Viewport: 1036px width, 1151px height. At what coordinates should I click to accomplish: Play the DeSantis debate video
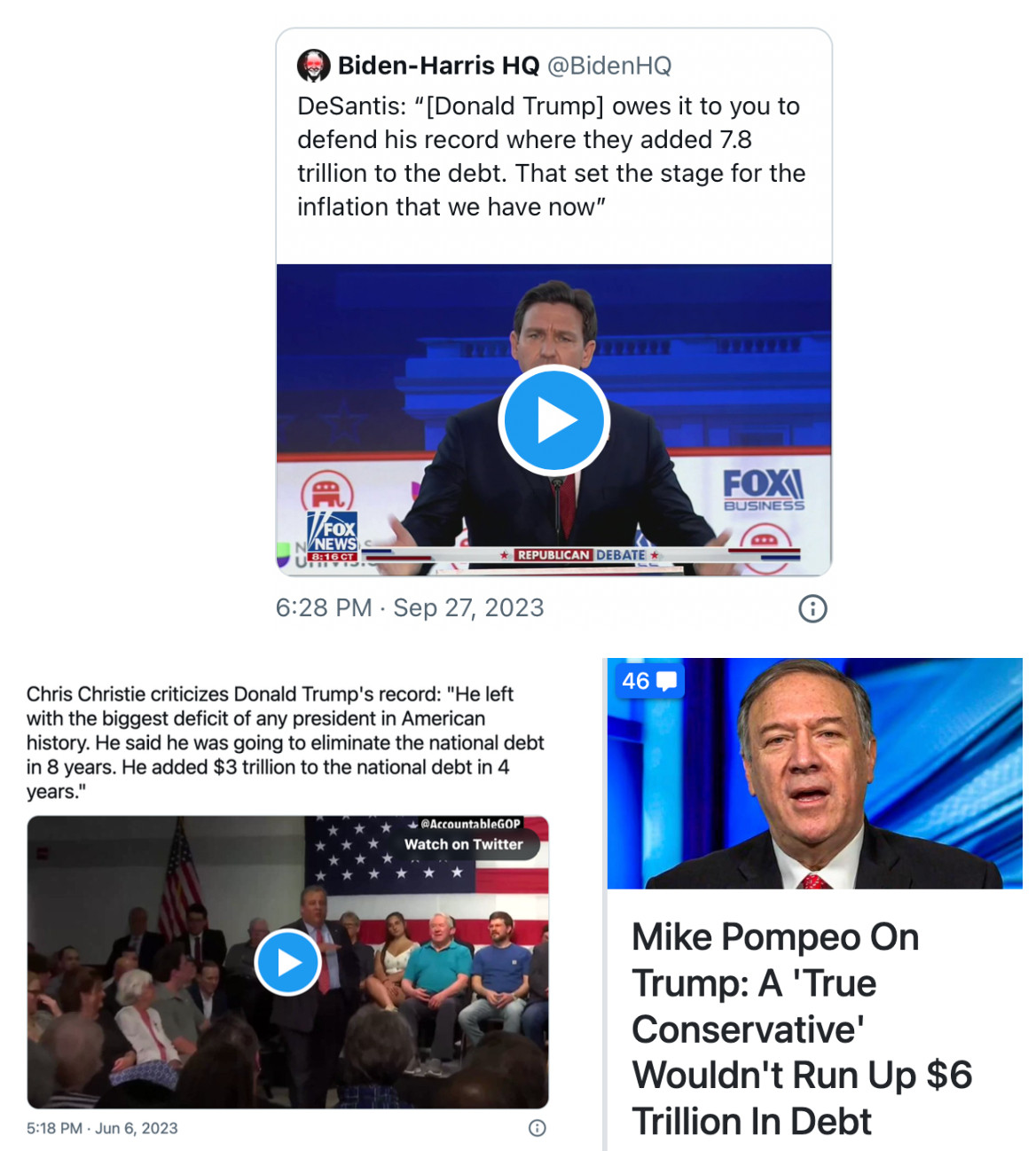pyautogui.click(x=553, y=420)
